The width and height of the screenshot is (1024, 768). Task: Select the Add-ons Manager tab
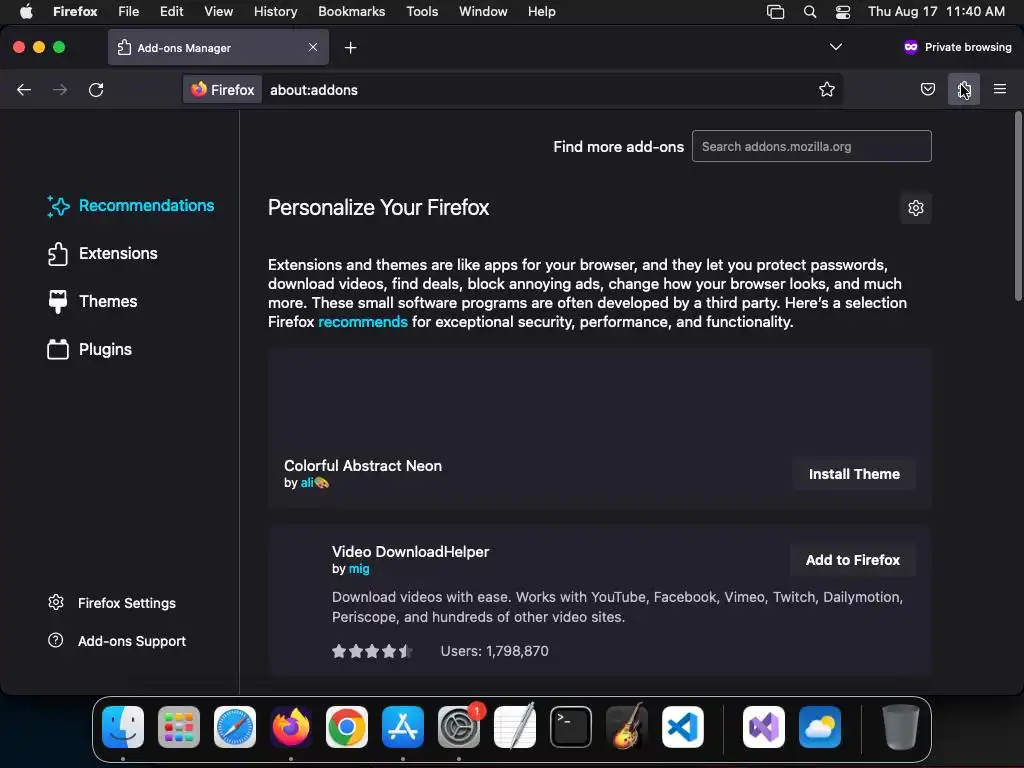click(x=218, y=47)
